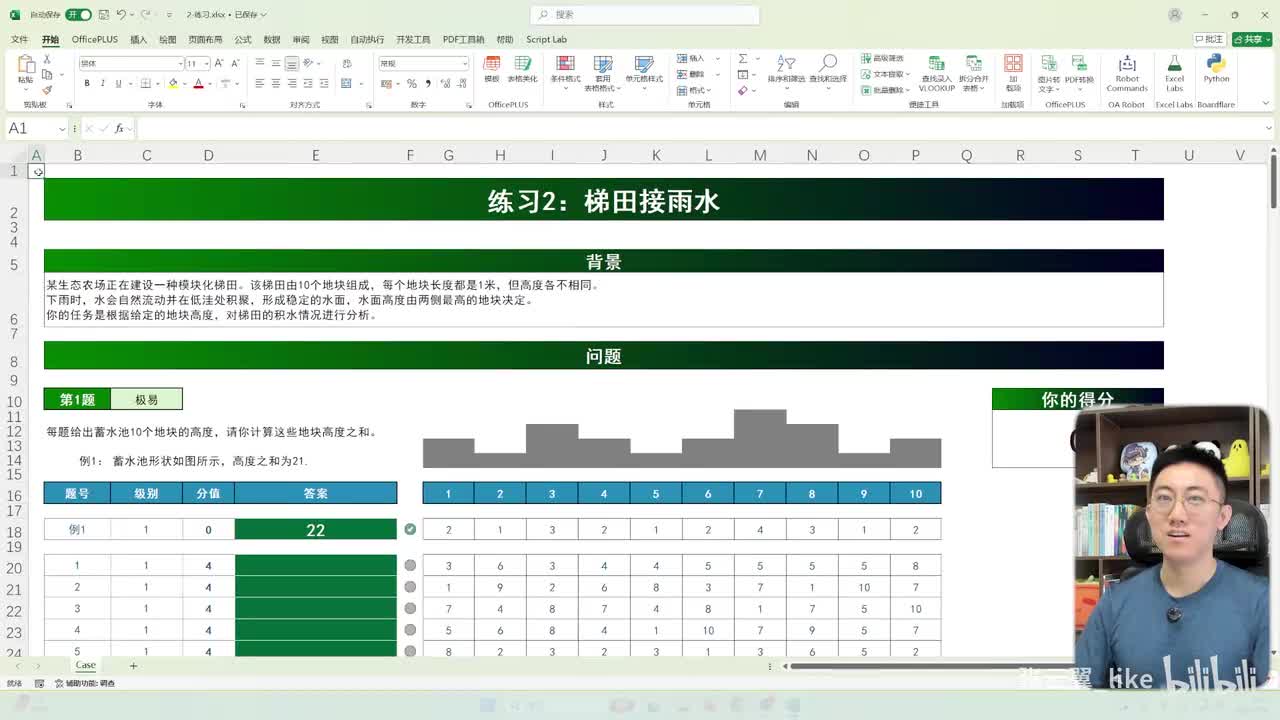Add a new sheet with plus button
This screenshot has height=720, width=1280.
click(x=133, y=665)
